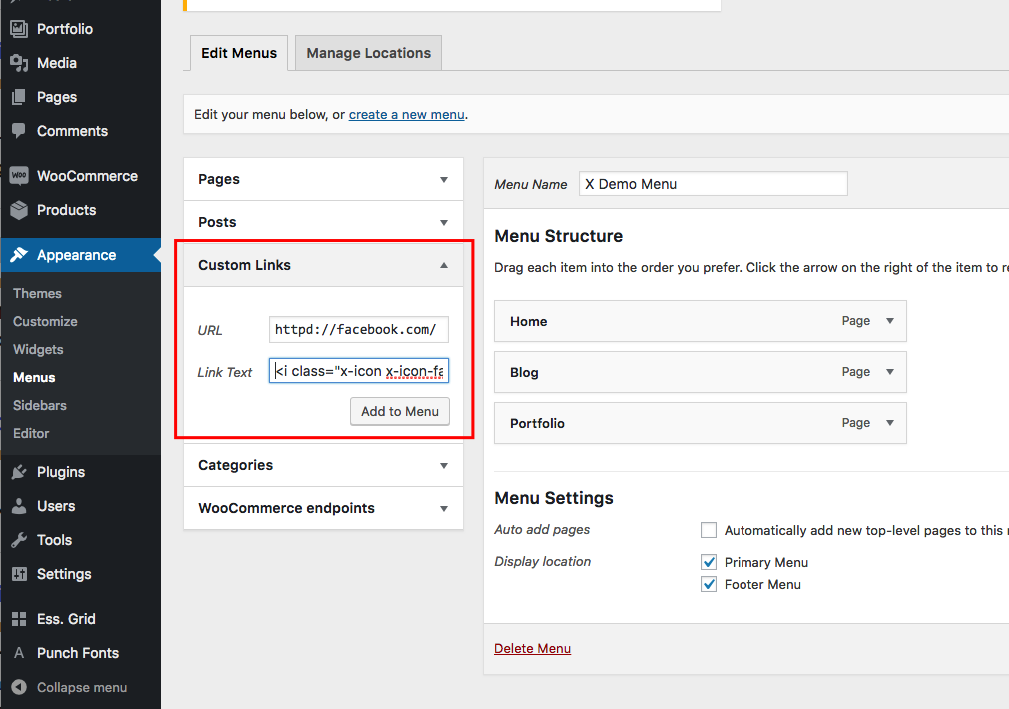Click the create a new menu link
The image size is (1009, 709).
[x=406, y=114]
